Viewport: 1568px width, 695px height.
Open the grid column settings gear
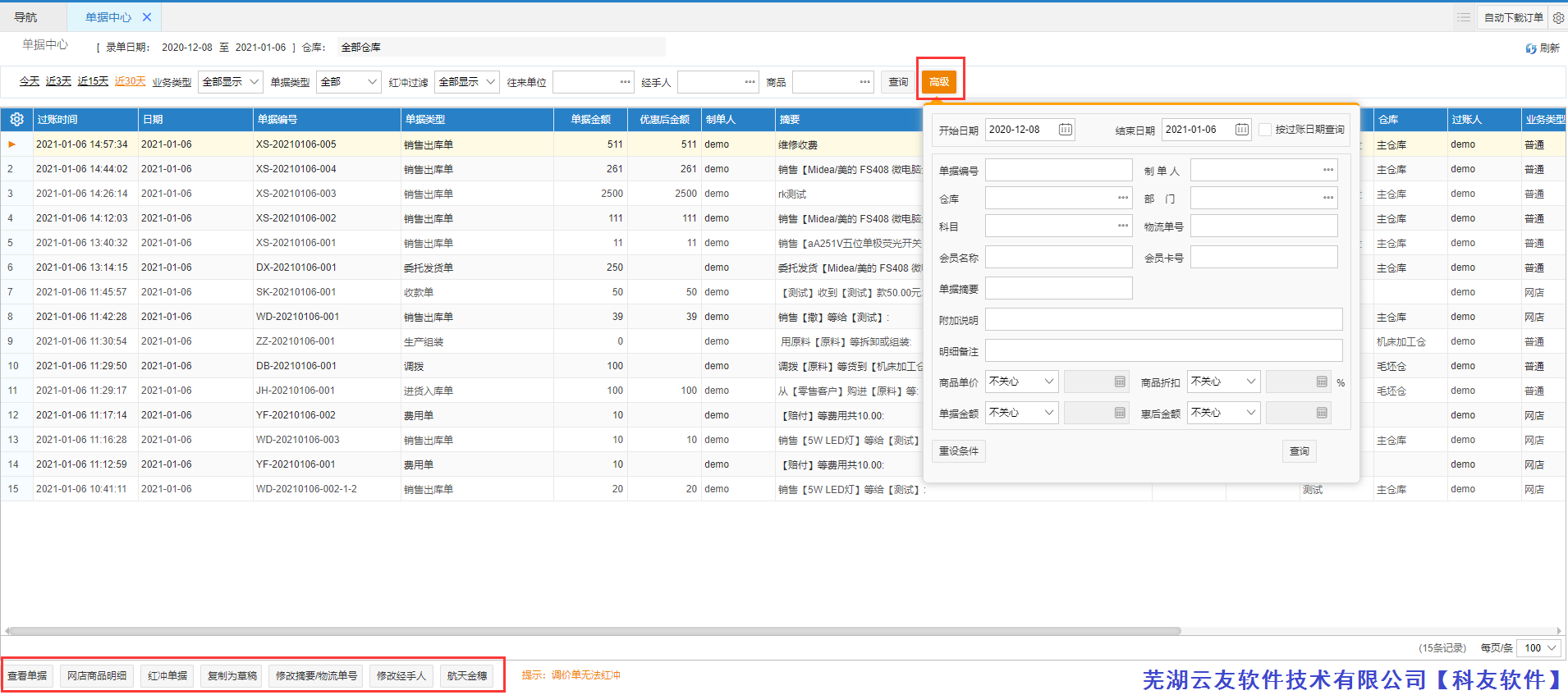coord(16,120)
